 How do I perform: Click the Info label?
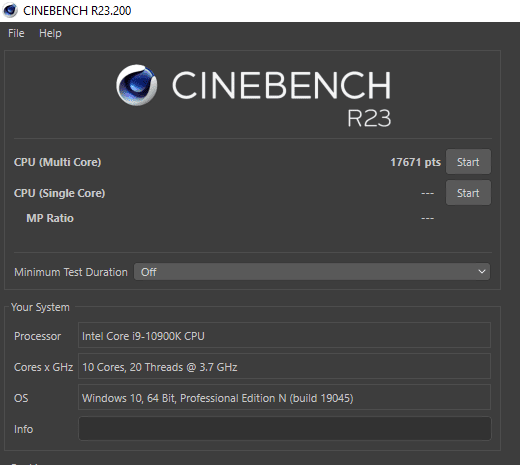(23, 429)
